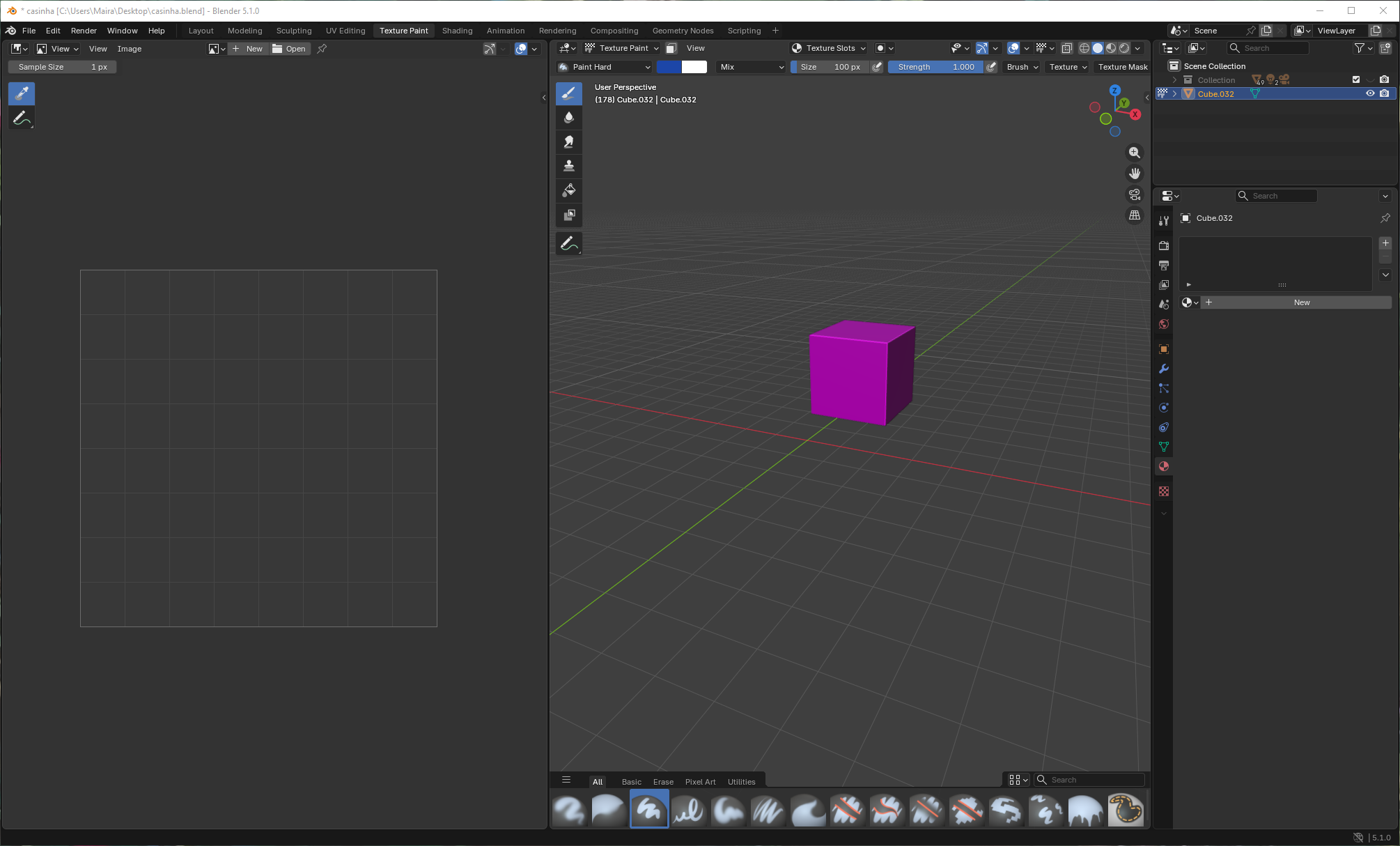Switch to World Properties
The width and height of the screenshot is (1400, 846).
coord(1163,324)
